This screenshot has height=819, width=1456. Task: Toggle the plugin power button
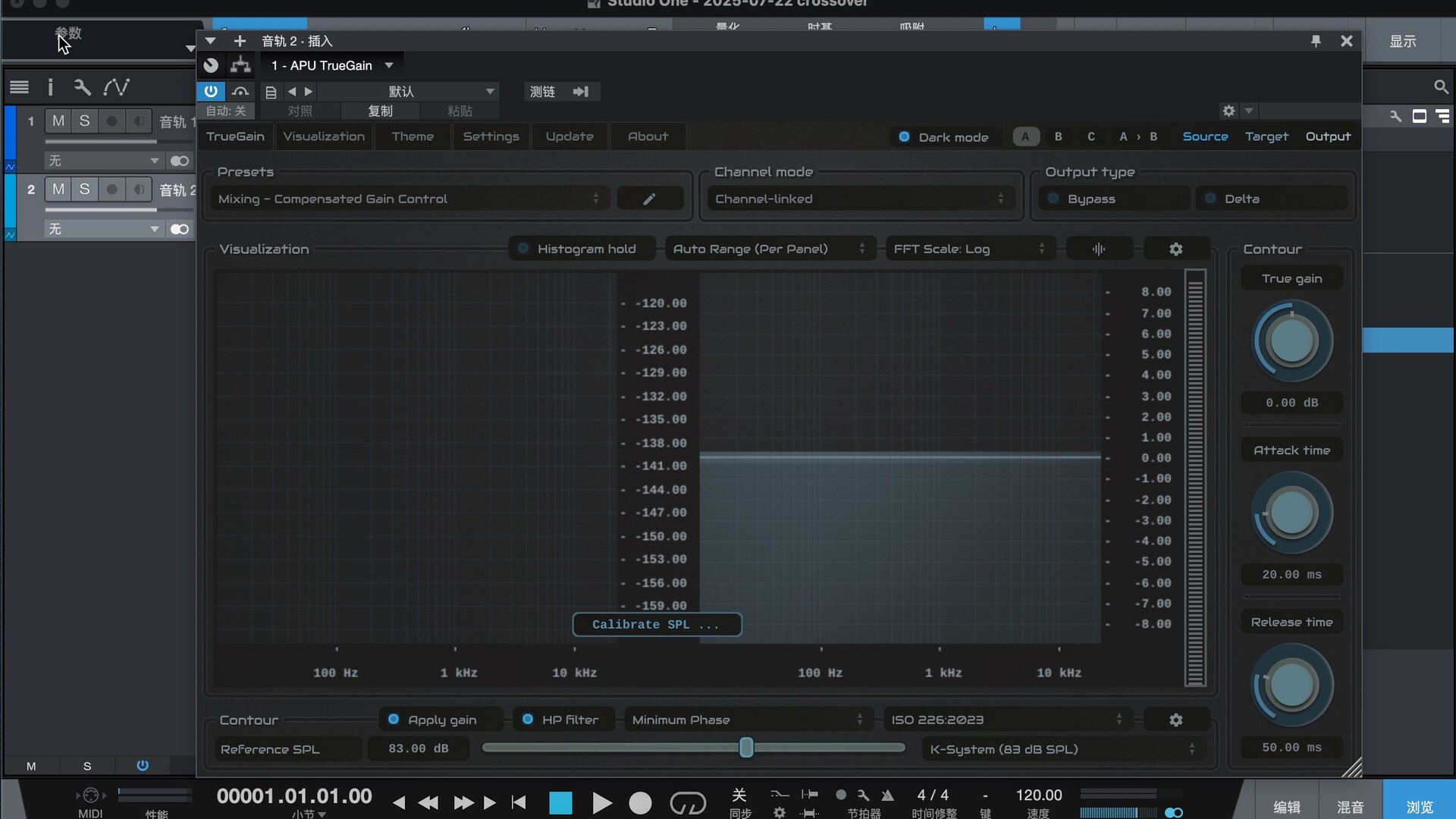pos(211,91)
